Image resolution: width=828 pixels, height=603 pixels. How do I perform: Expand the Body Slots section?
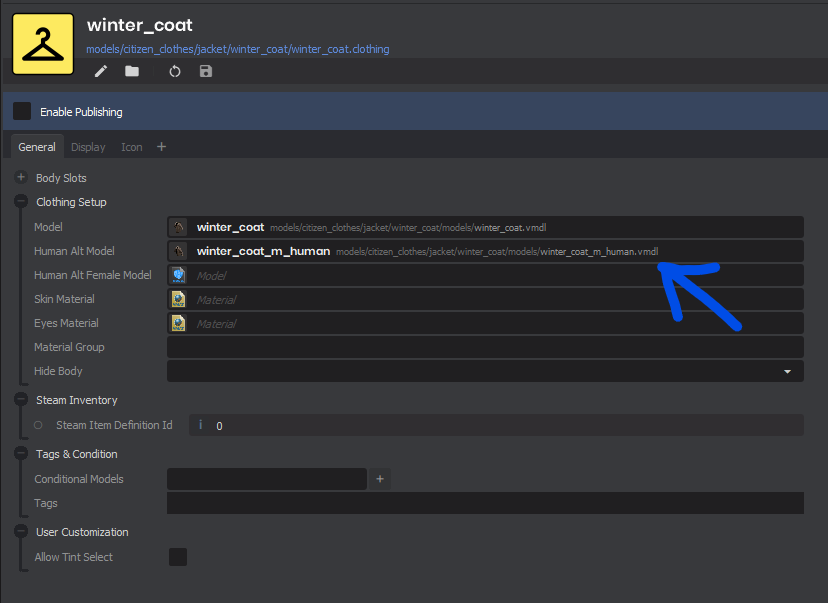(21, 178)
